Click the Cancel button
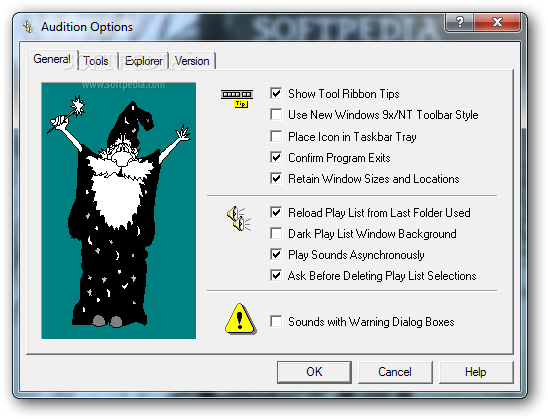This screenshot has width=548, height=419. point(395,372)
